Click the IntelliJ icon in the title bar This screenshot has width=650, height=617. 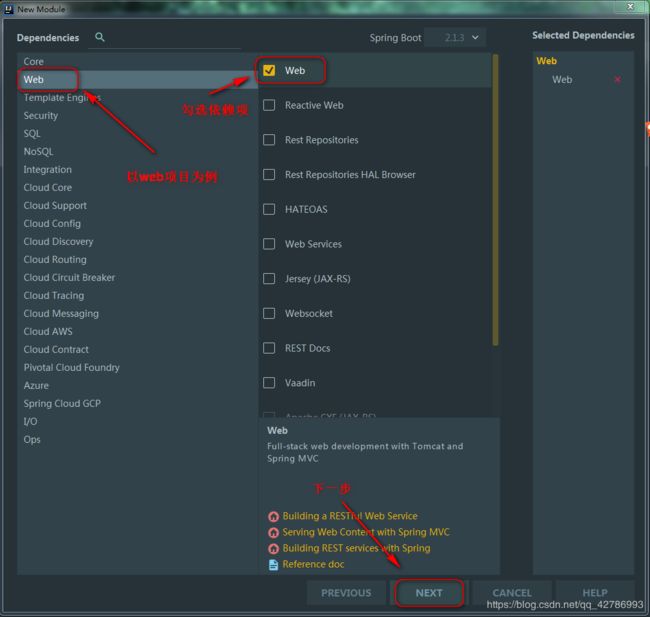click(9, 9)
